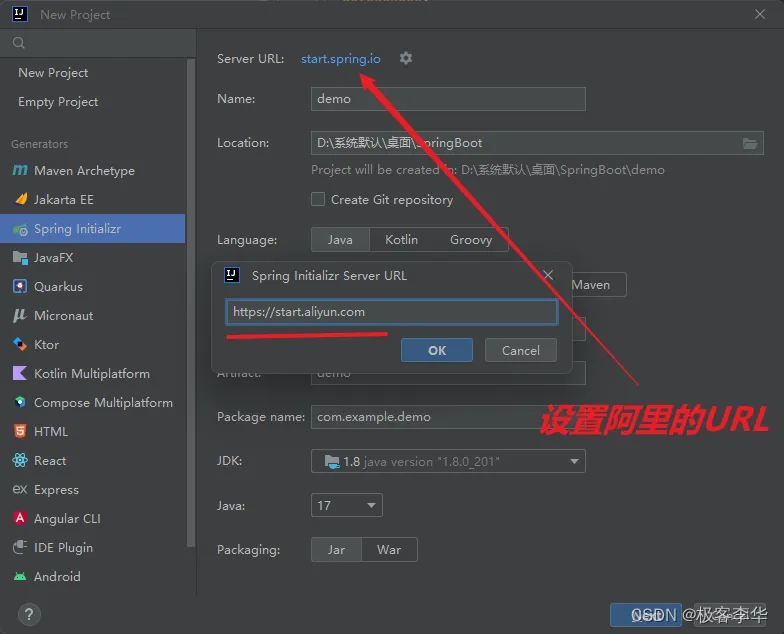This screenshot has height=634, width=784.
Task: Click the Micronaut mu icon
Action: tap(20, 316)
